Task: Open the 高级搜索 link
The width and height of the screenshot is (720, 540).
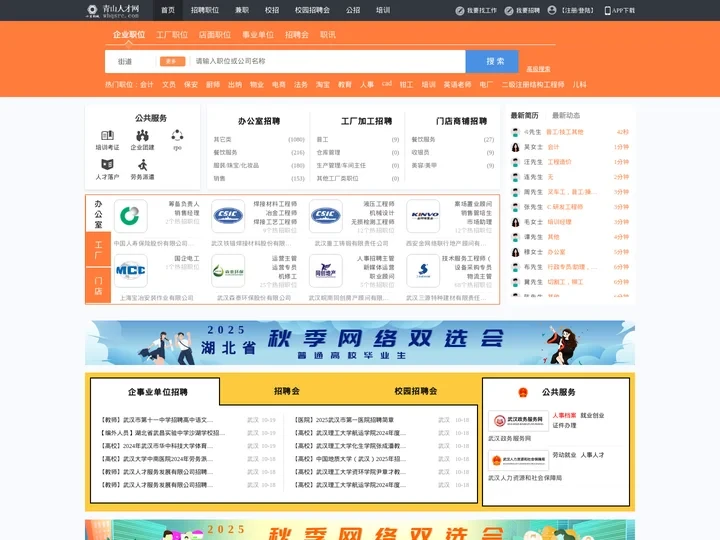Action: [x=538, y=69]
